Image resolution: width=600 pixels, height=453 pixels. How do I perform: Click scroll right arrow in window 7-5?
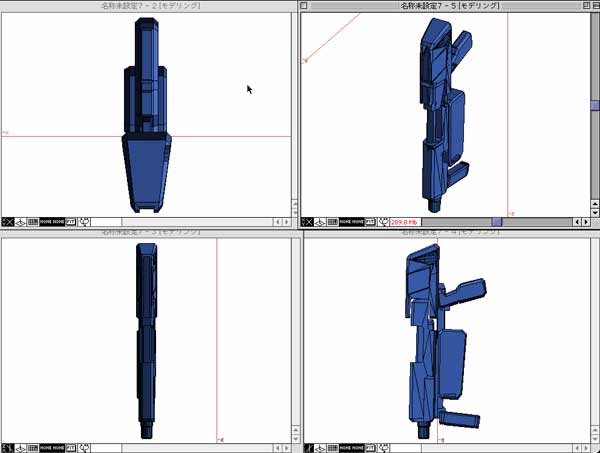pyautogui.click(x=586, y=222)
